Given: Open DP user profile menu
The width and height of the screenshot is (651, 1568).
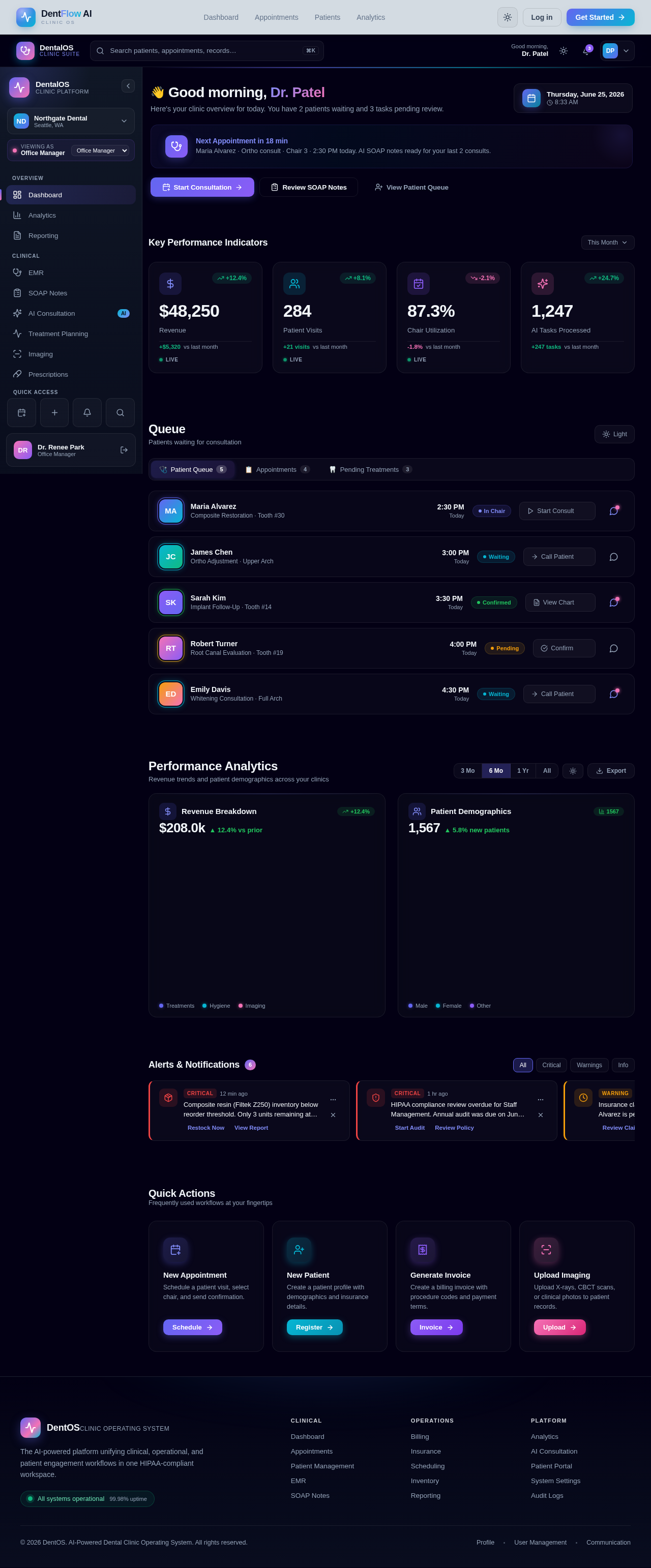Looking at the screenshot, I should pyautogui.click(x=617, y=51).
